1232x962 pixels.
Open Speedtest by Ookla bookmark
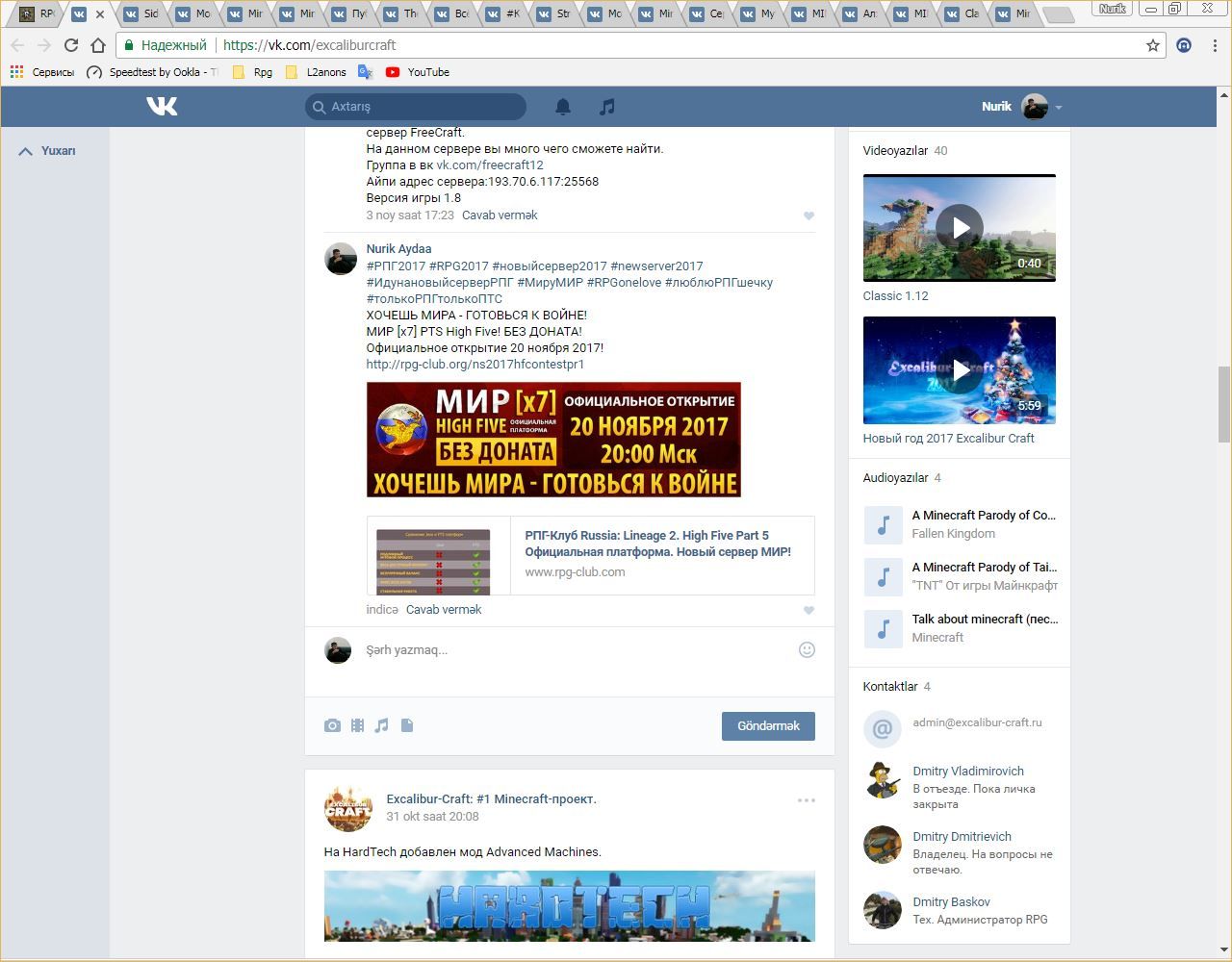click(152, 72)
